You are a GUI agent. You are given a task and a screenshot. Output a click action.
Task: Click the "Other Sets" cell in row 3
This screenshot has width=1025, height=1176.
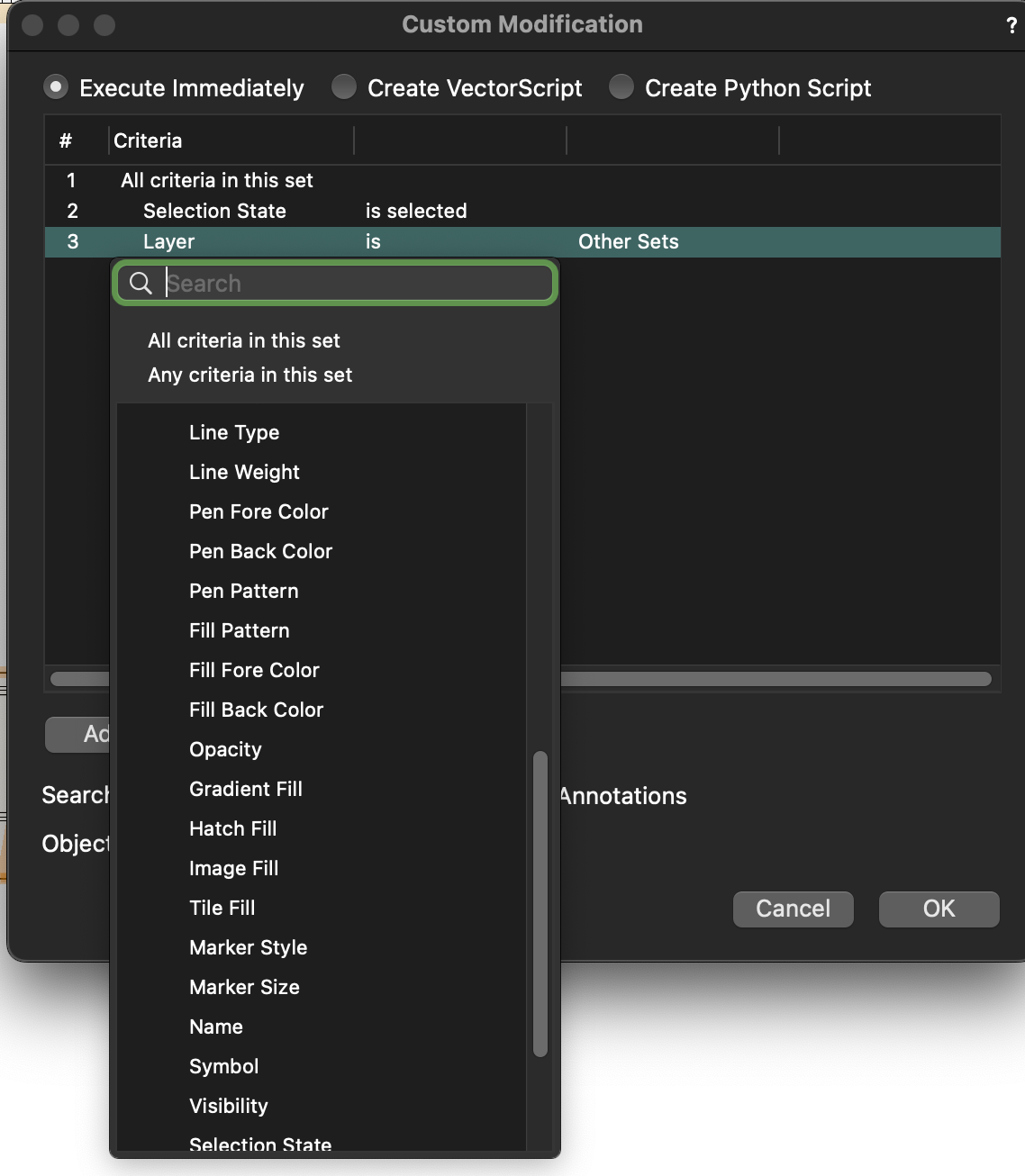(x=628, y=241)
